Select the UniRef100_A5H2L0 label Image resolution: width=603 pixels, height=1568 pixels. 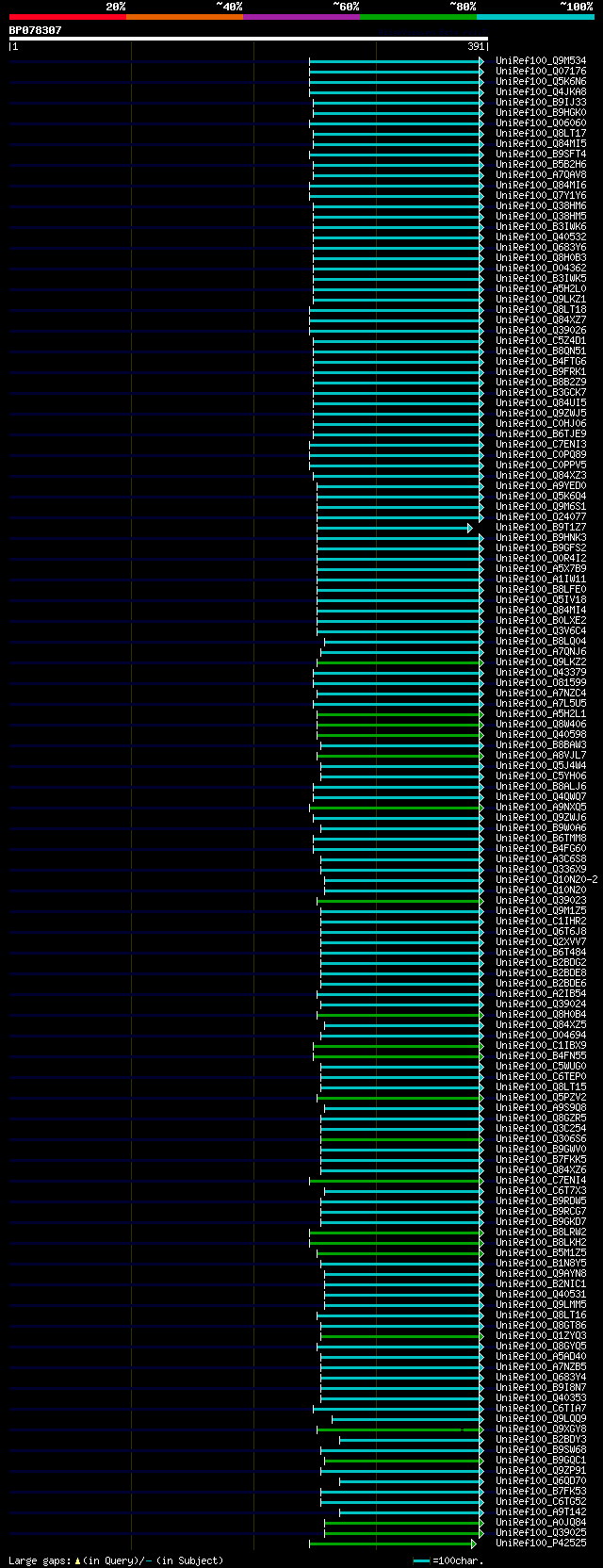541,289
